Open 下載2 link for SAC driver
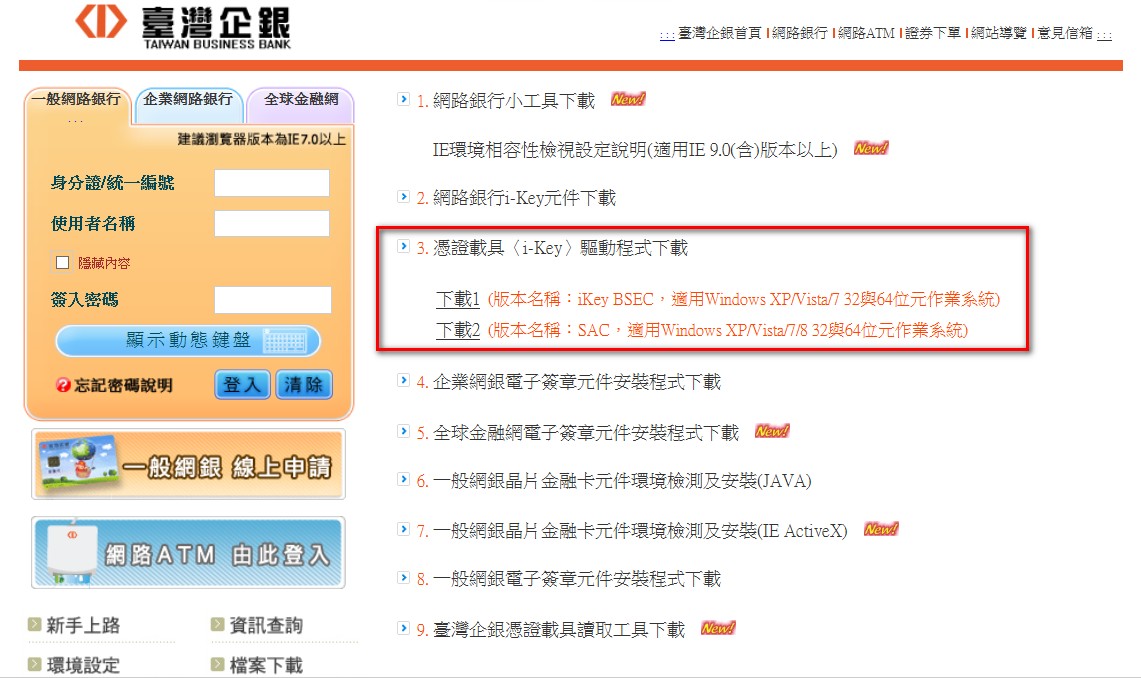 458,329
